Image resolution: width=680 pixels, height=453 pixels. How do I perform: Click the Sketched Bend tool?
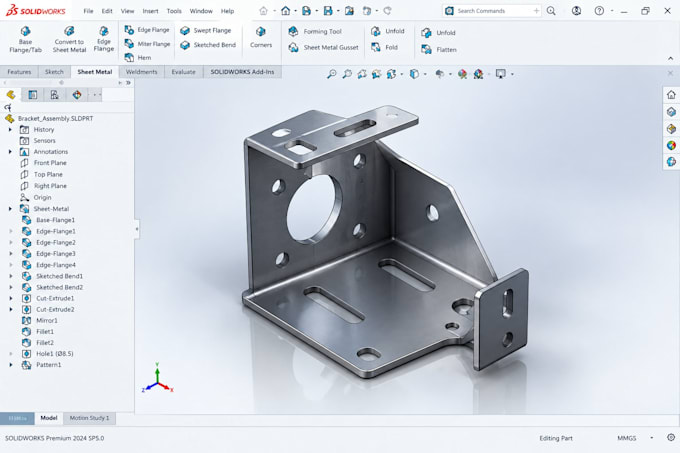(x=208, y=45)
